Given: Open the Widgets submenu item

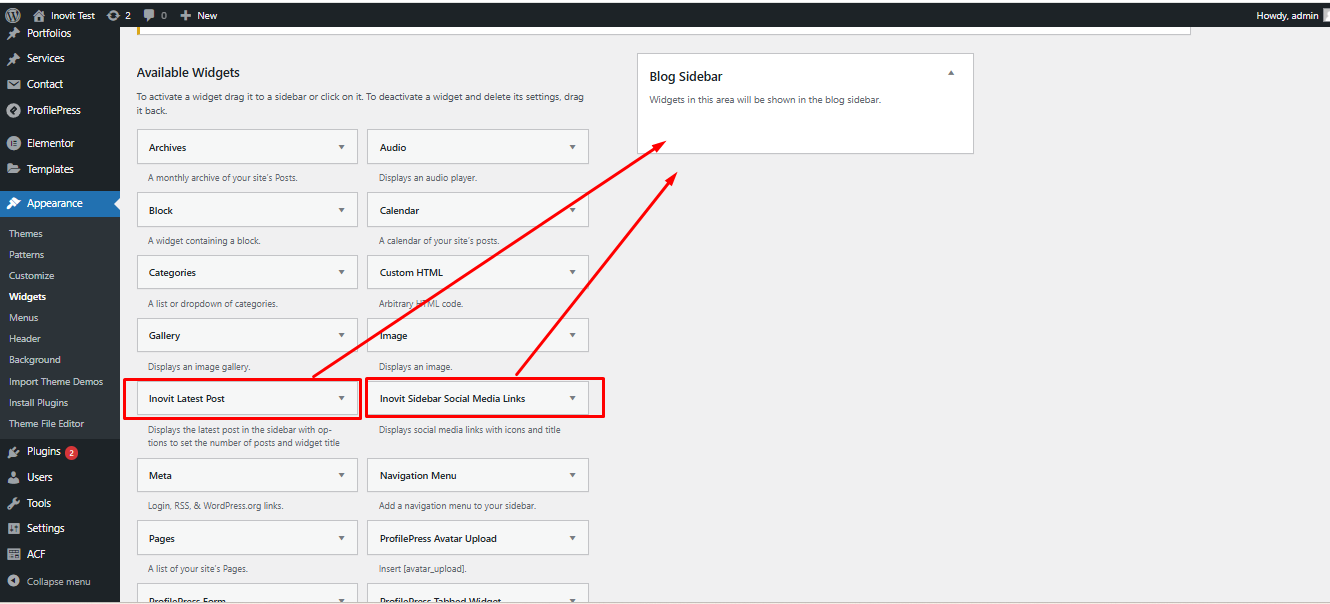Looking at the screenshot, I should point(28,296).
